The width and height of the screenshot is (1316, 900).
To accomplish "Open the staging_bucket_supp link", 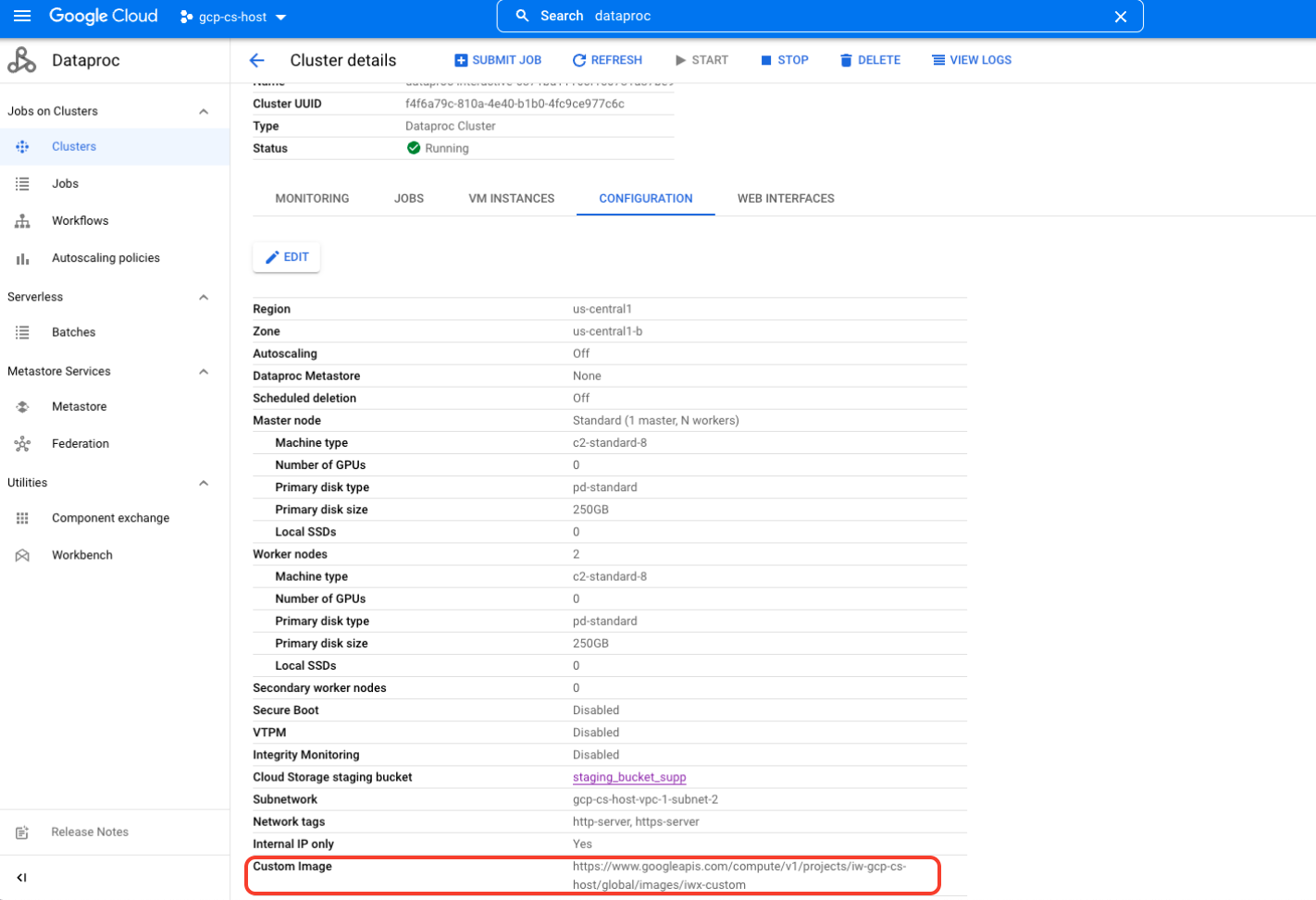I will pos(629,778).
